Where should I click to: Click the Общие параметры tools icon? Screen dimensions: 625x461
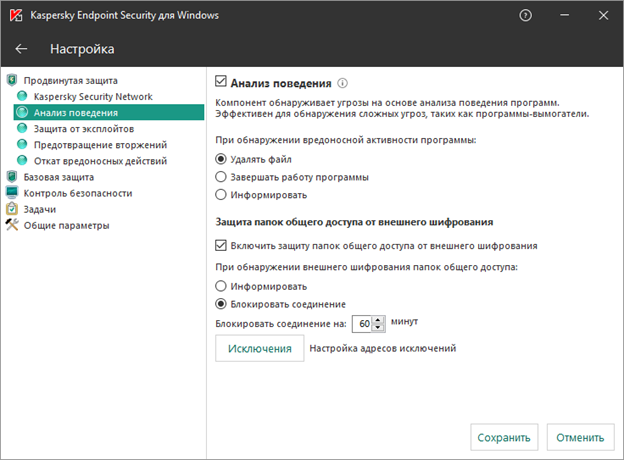12,225
